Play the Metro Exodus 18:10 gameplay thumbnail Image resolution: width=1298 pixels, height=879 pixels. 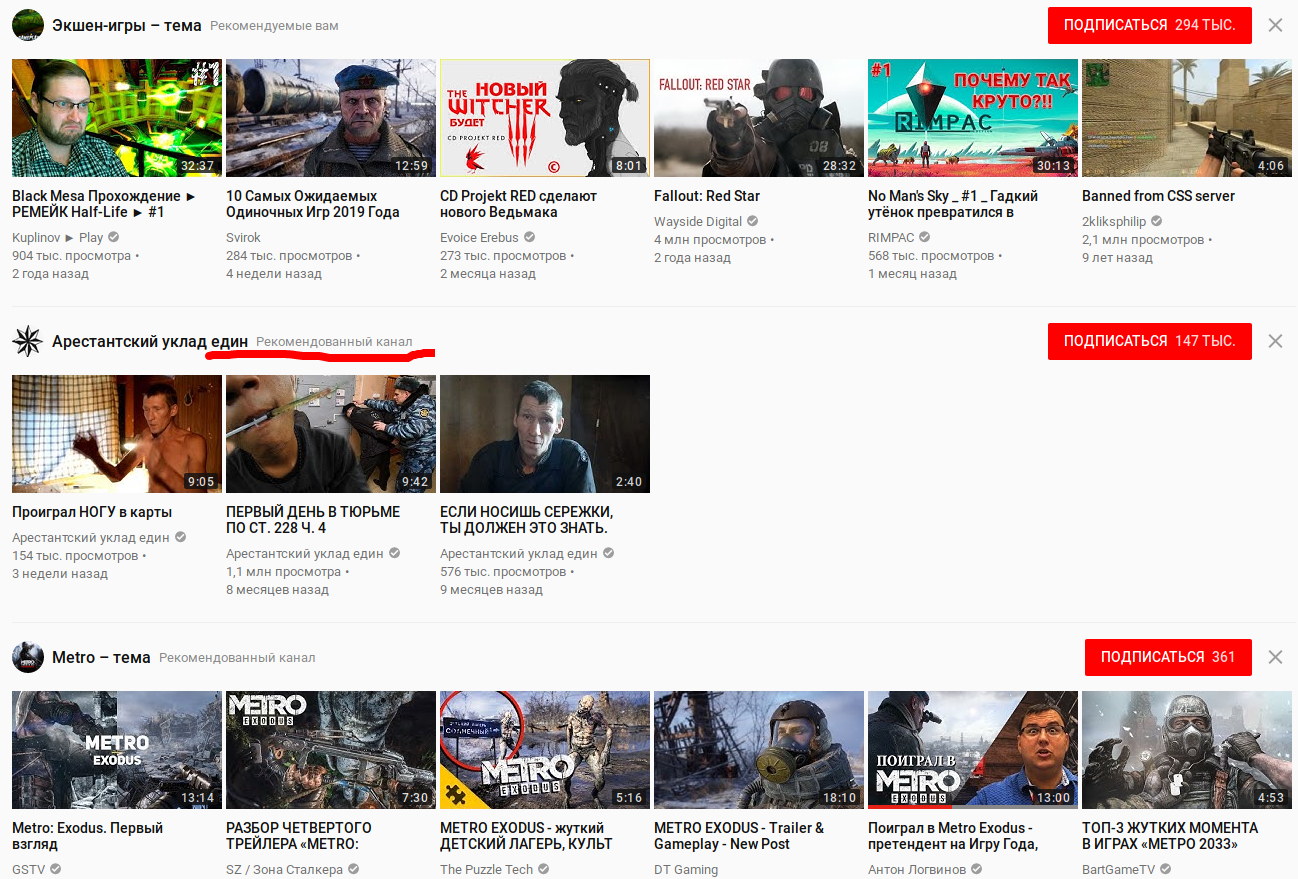tap(759, 750)
